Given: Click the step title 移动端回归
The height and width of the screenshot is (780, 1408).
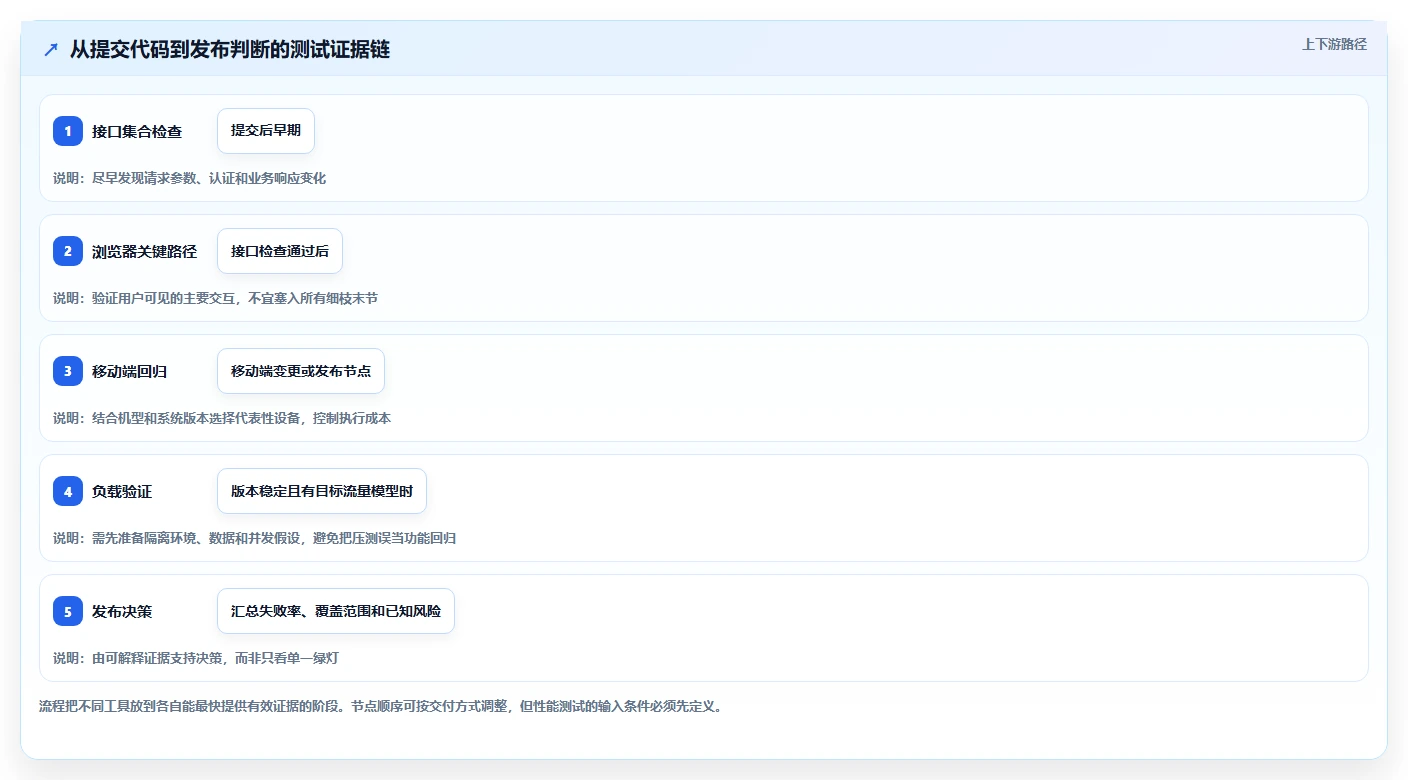Looking at the screenshot, I should (129, 371).
